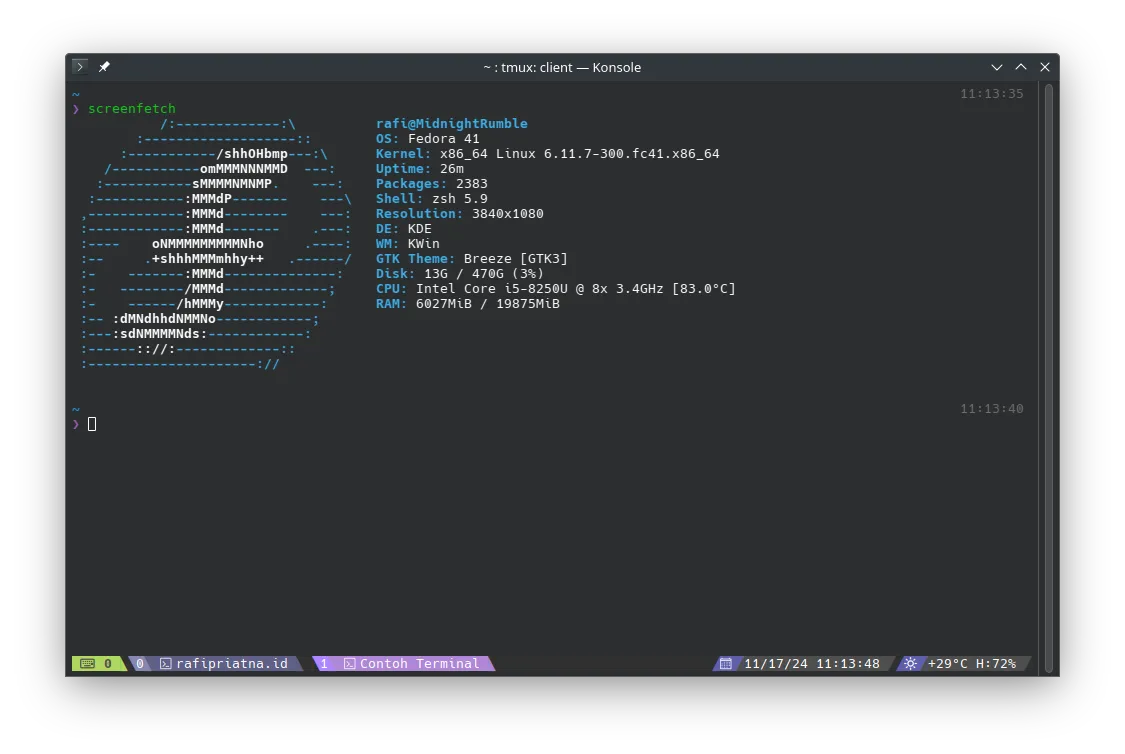
Task: Click the calendar icon before the date
Action: [724, 663]
